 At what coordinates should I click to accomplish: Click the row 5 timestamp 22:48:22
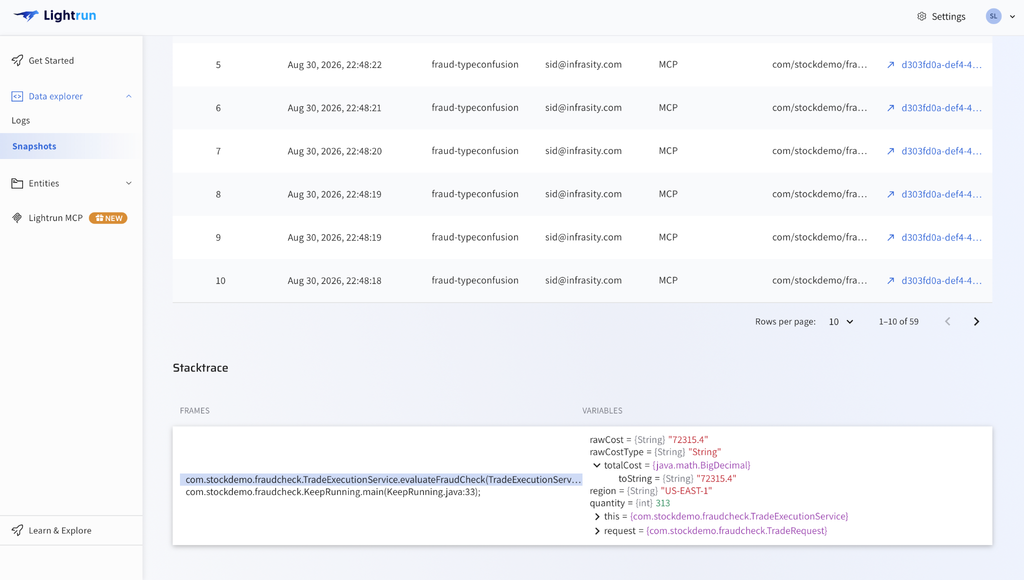(x=334, y=65)
